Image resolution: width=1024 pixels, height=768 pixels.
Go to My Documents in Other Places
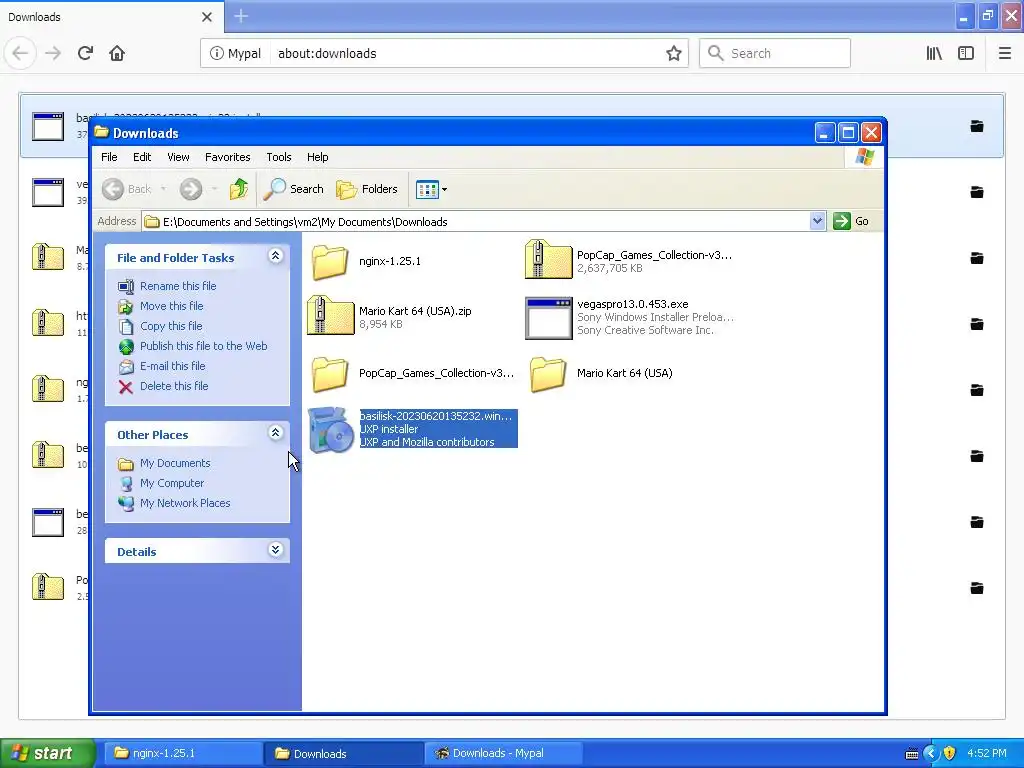tap(175, 463)
